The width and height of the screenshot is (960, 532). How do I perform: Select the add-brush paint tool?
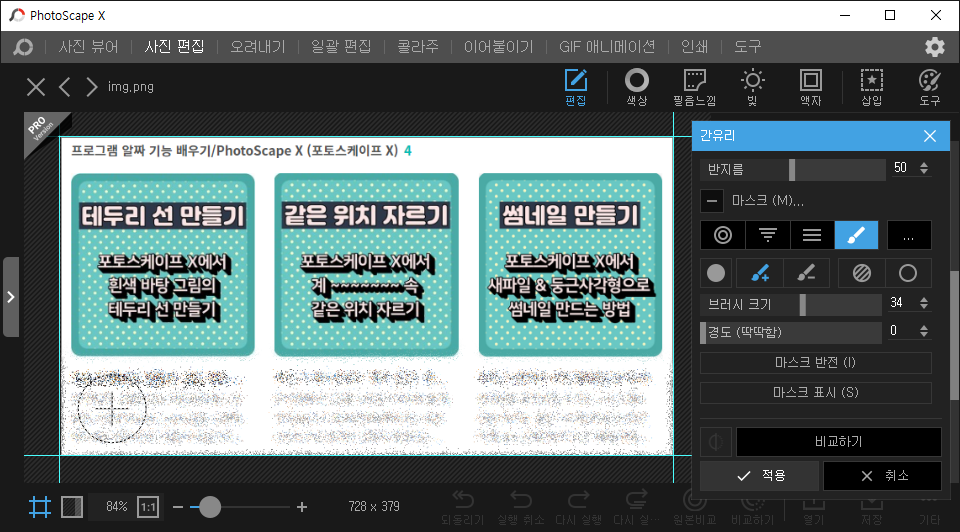point(760,273)
